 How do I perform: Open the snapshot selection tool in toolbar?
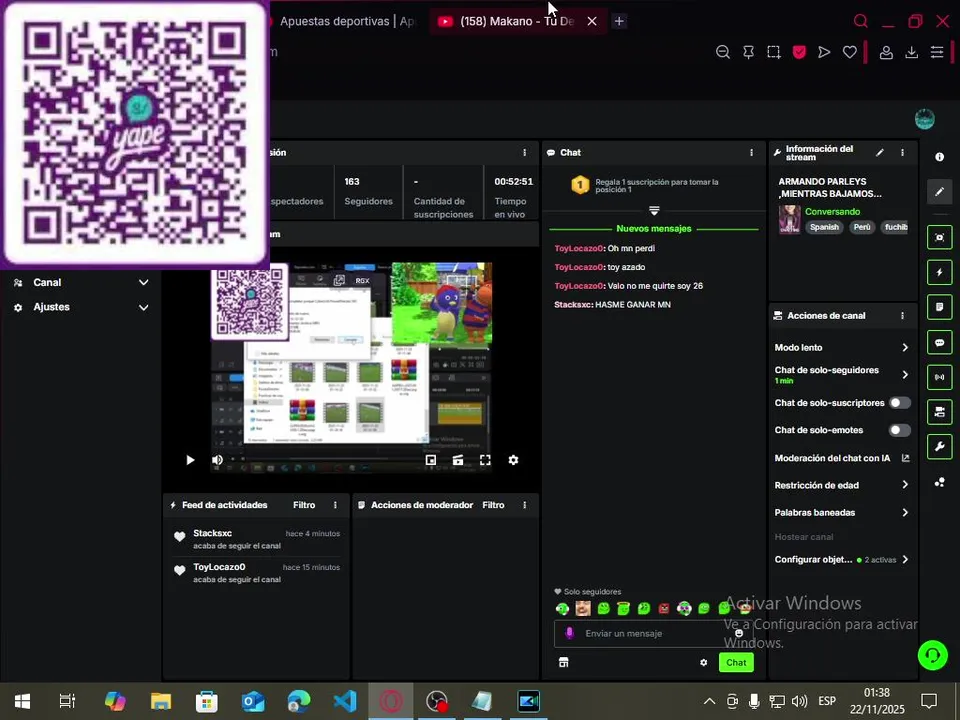tap(774, 53)
